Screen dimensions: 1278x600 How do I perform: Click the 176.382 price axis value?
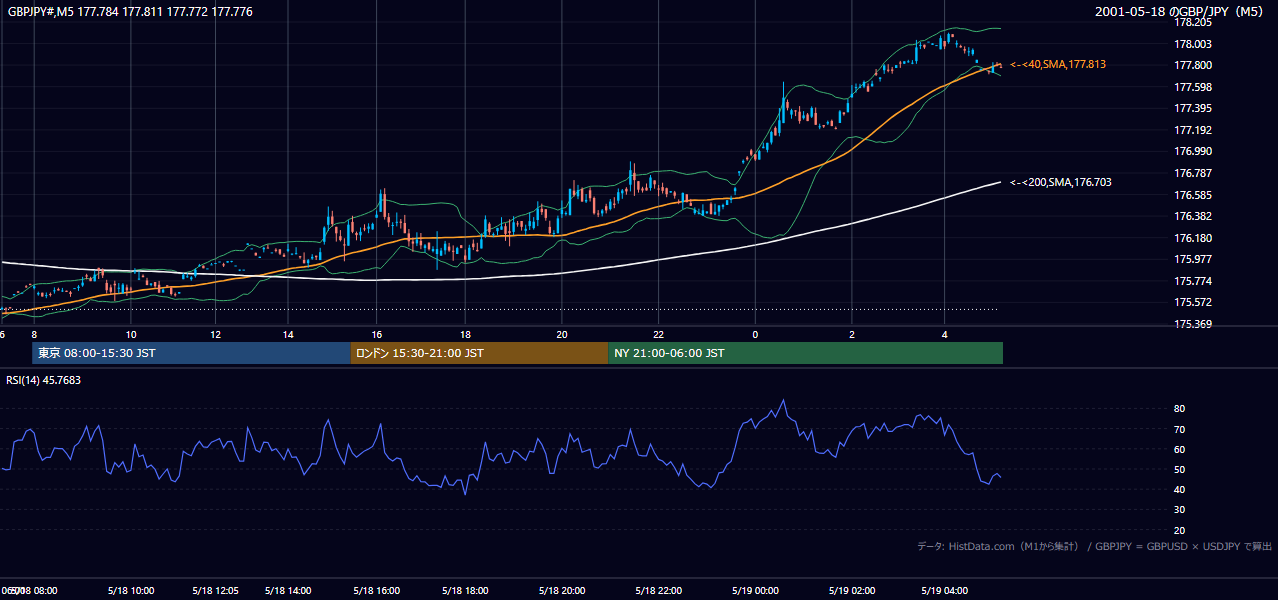point(1192,216)
